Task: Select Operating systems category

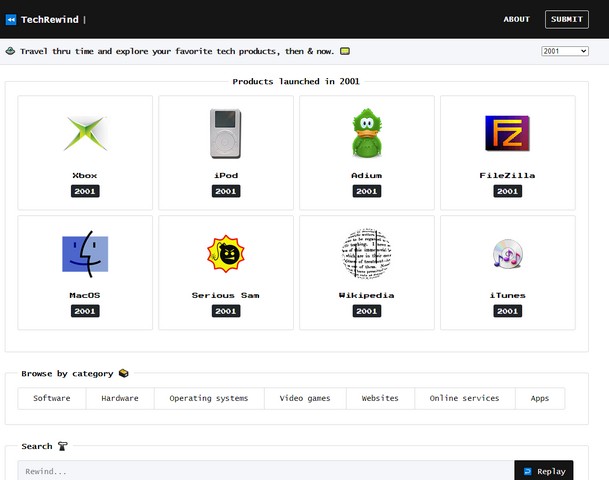Action: 209,398
